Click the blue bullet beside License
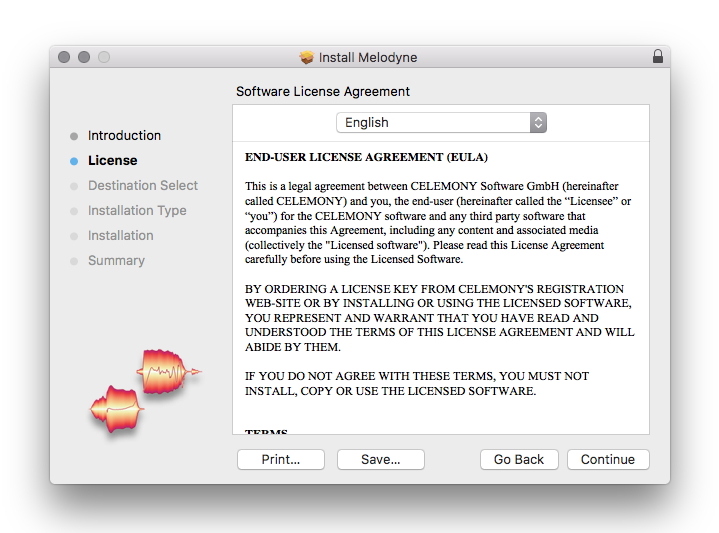The width and height of the screenshot is (719, 533). pyautogui.click(x=74, y=161)
